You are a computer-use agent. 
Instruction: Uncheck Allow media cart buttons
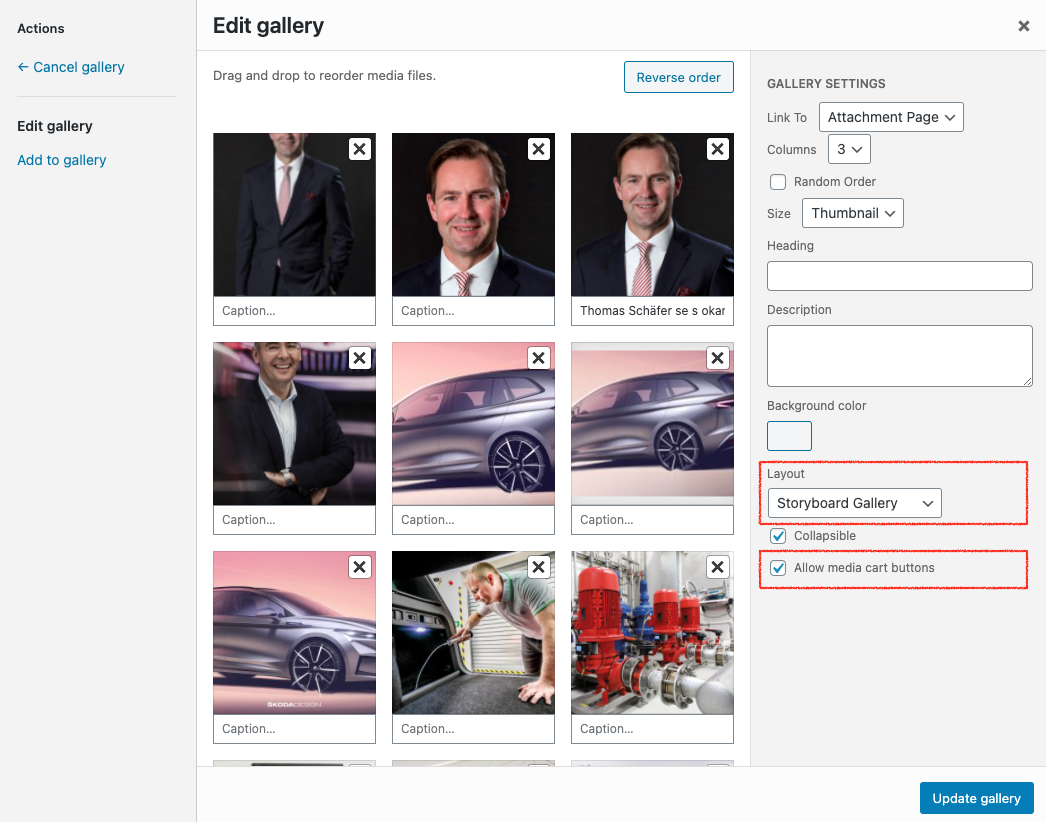click(778, 568)
